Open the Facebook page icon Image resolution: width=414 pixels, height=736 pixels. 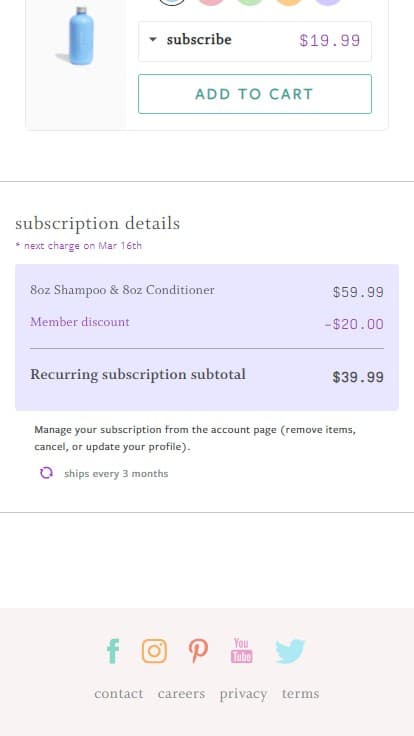[x=113, y=651]
